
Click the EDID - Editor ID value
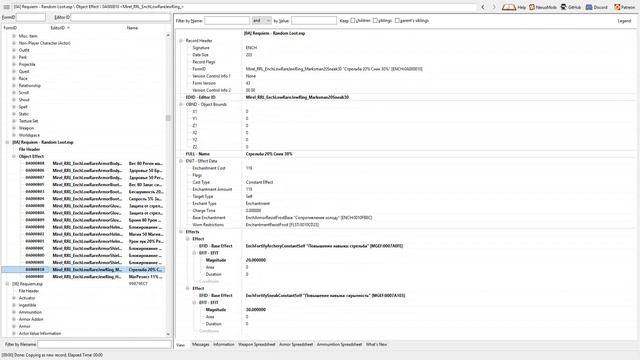point(297,97)
